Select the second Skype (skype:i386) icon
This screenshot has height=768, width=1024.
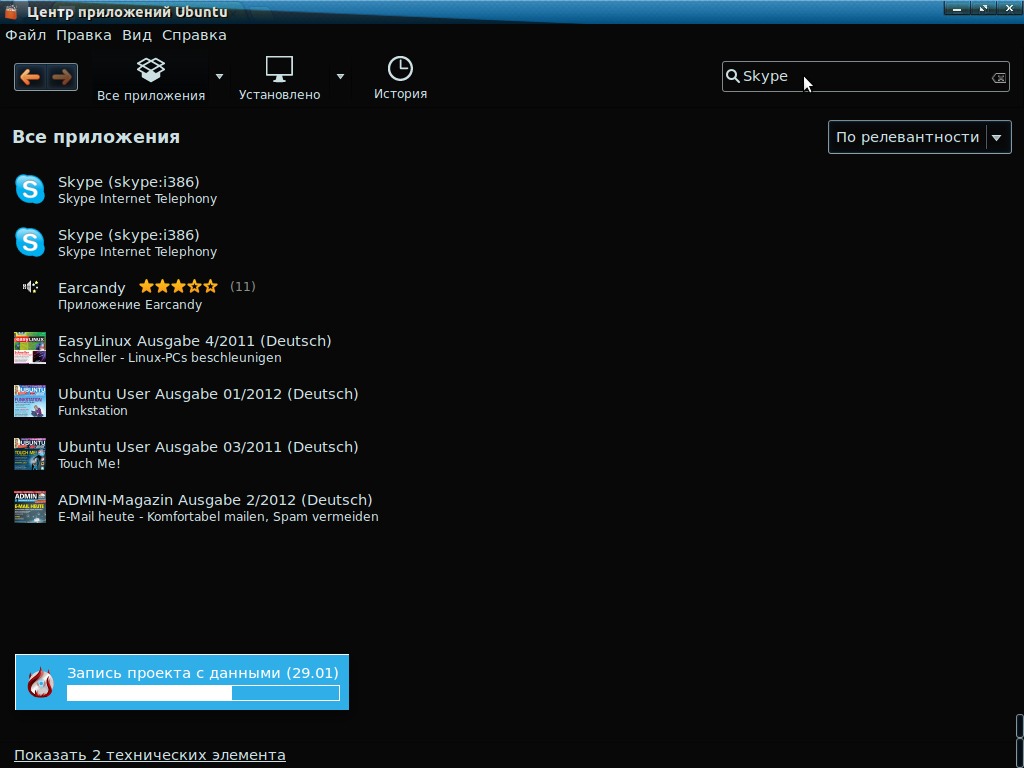tap(30, 242)
